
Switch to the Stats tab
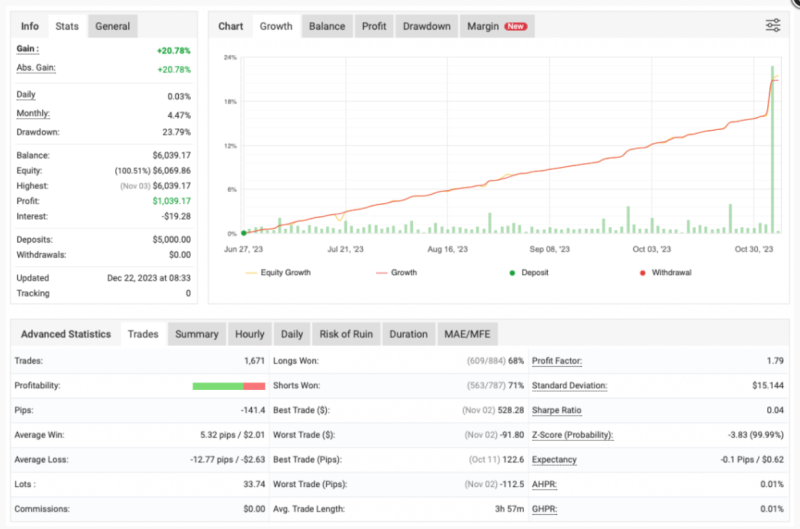pyautogui.click(x=67, y=26)
